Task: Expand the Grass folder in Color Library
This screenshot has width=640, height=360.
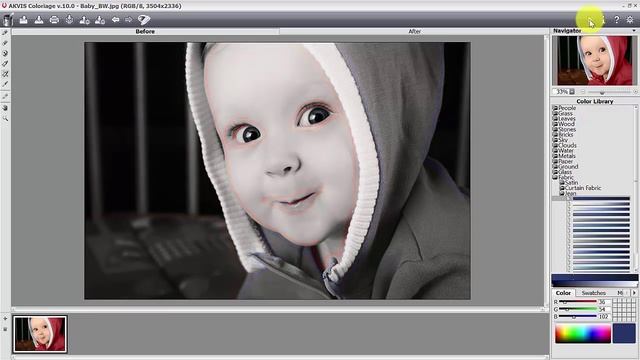Action: coord(555,113)
